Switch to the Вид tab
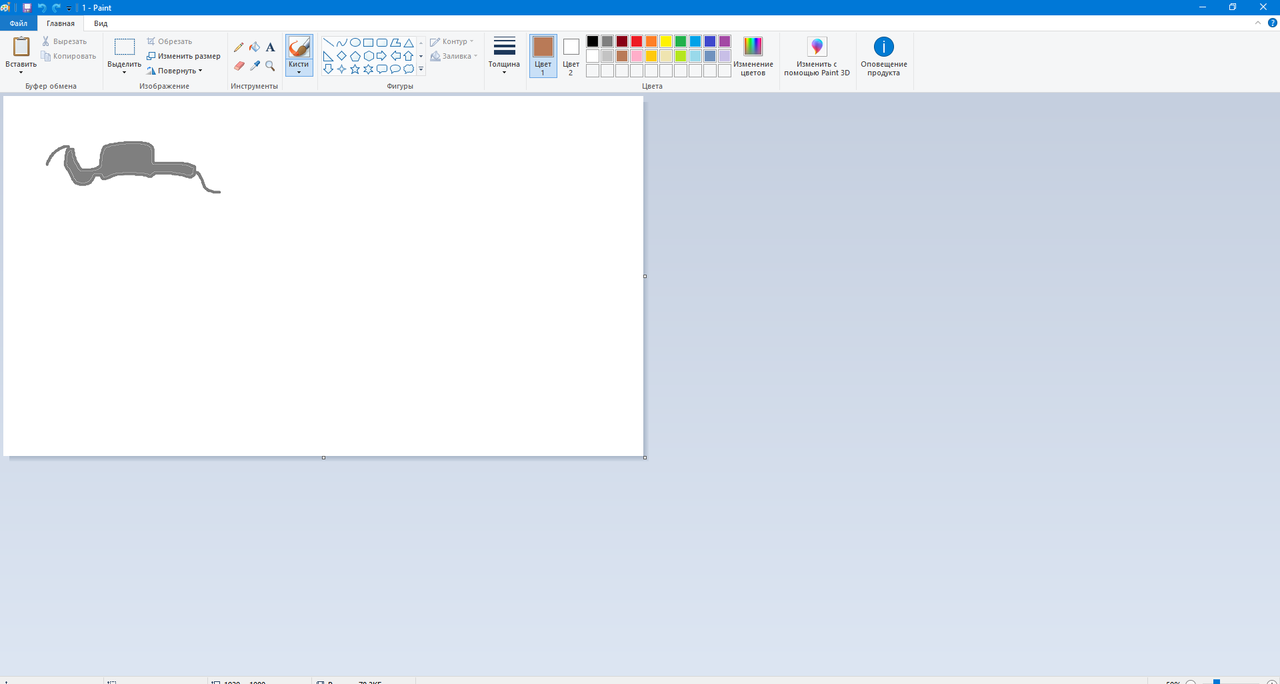 (101, 22)
